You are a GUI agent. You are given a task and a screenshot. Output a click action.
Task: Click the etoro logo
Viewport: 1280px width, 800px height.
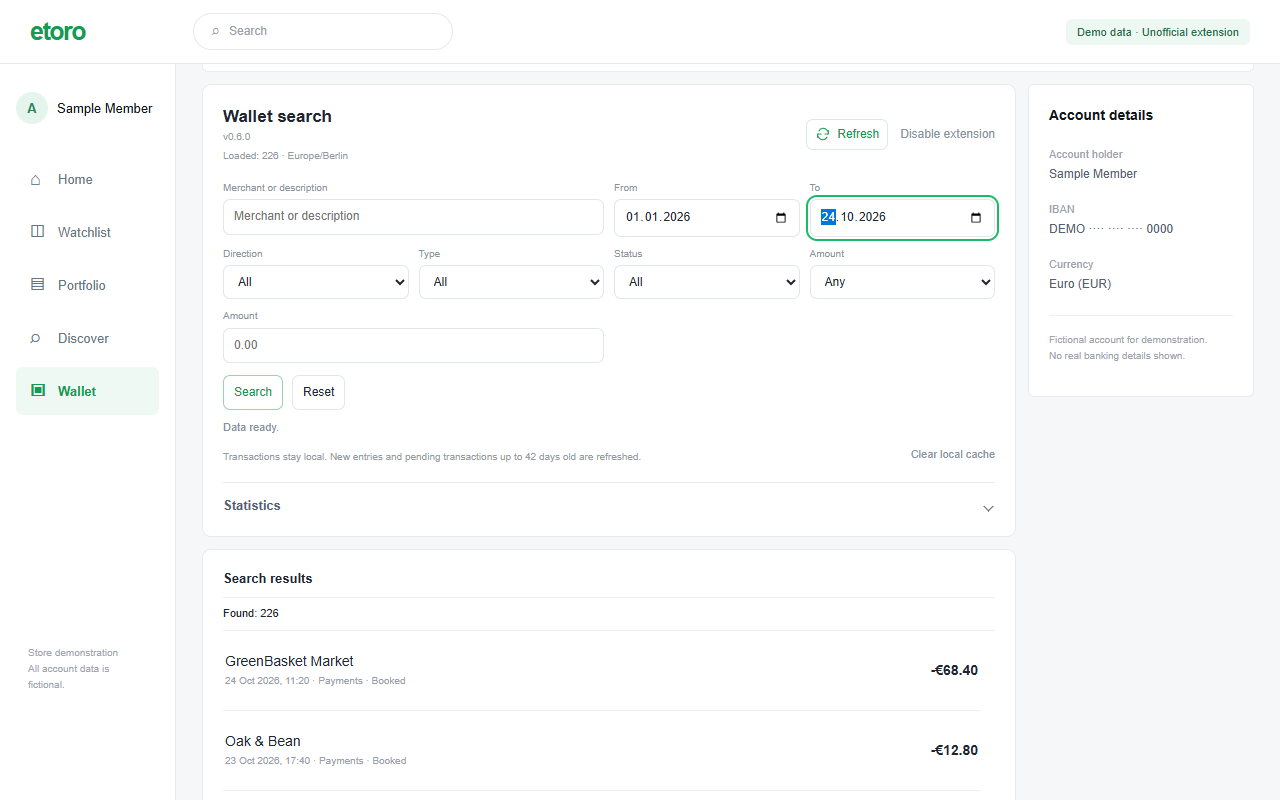[x=58, y=31]
